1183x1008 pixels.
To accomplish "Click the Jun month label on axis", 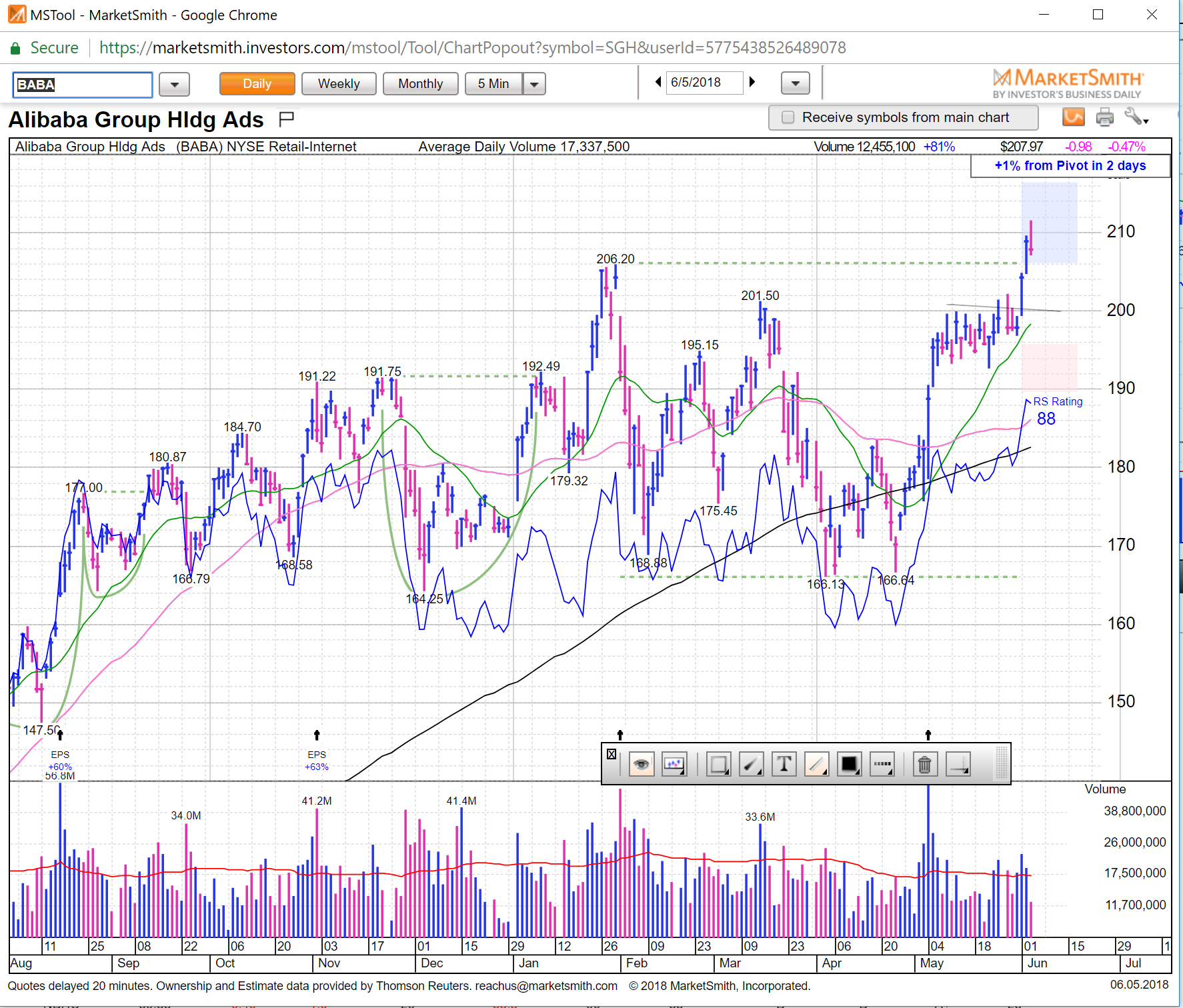I will (x=1038, y=963).
